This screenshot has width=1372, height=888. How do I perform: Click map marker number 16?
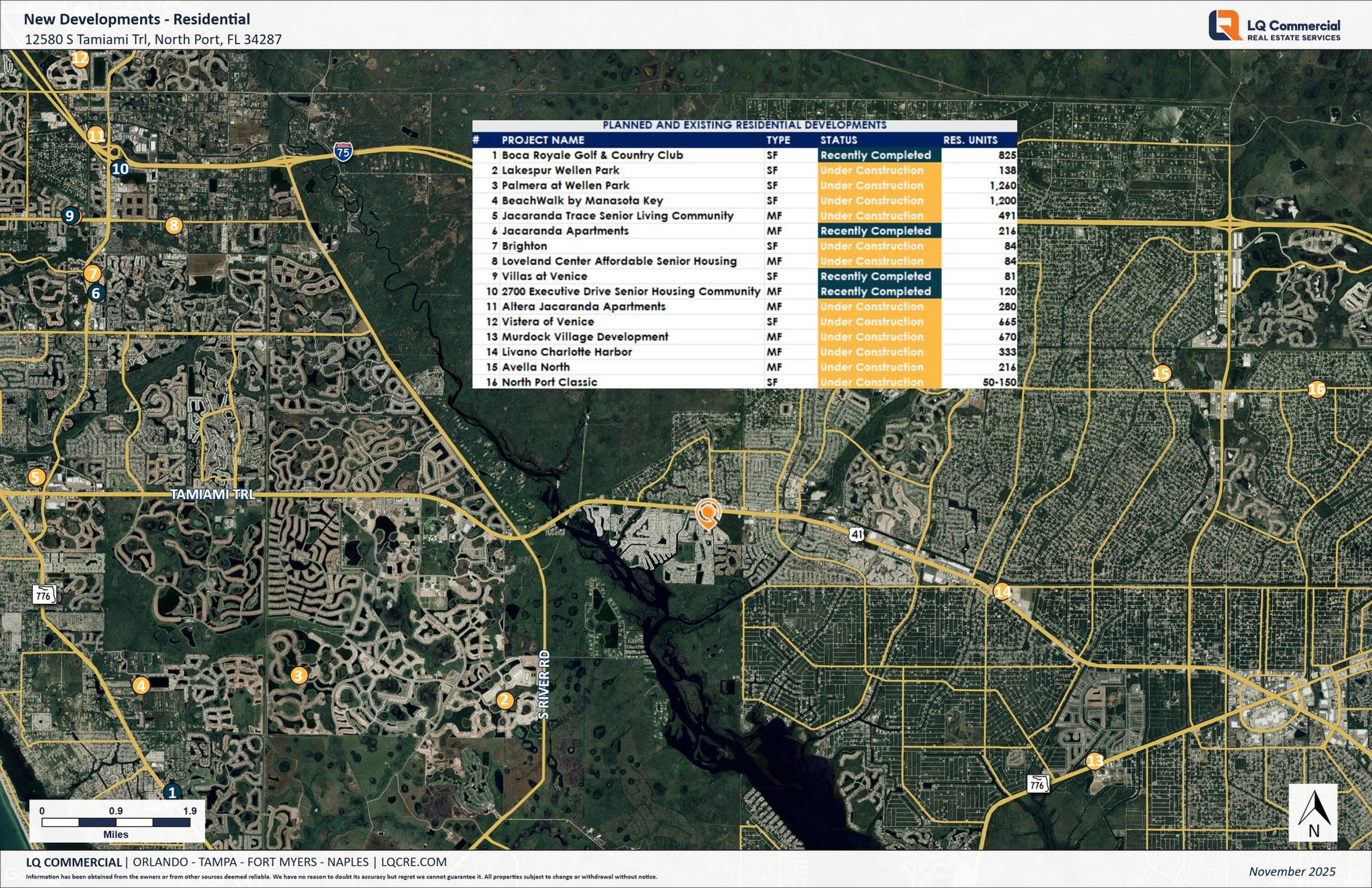[x=1316, y=389]
